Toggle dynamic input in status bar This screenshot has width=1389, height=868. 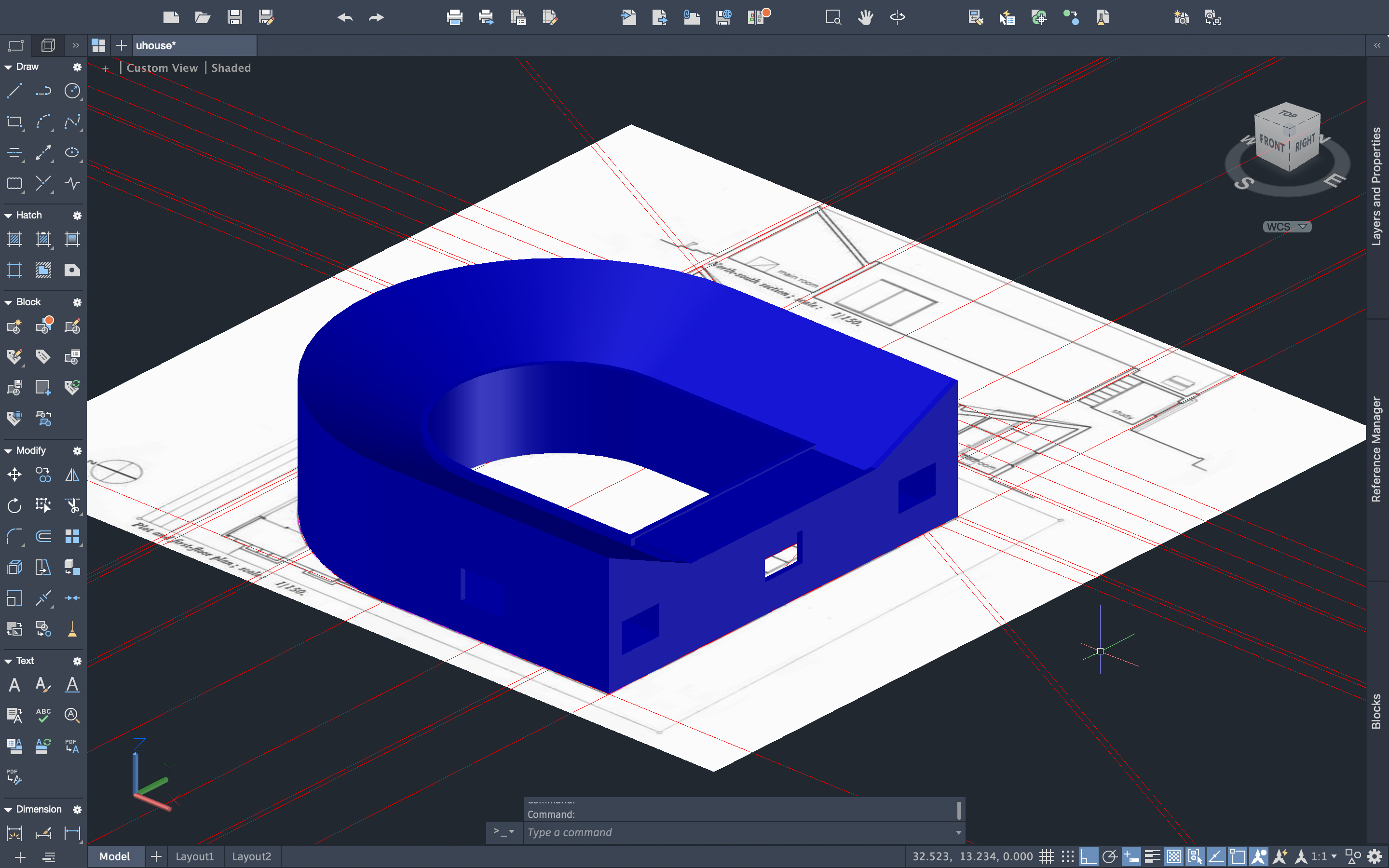(1130, 856)
